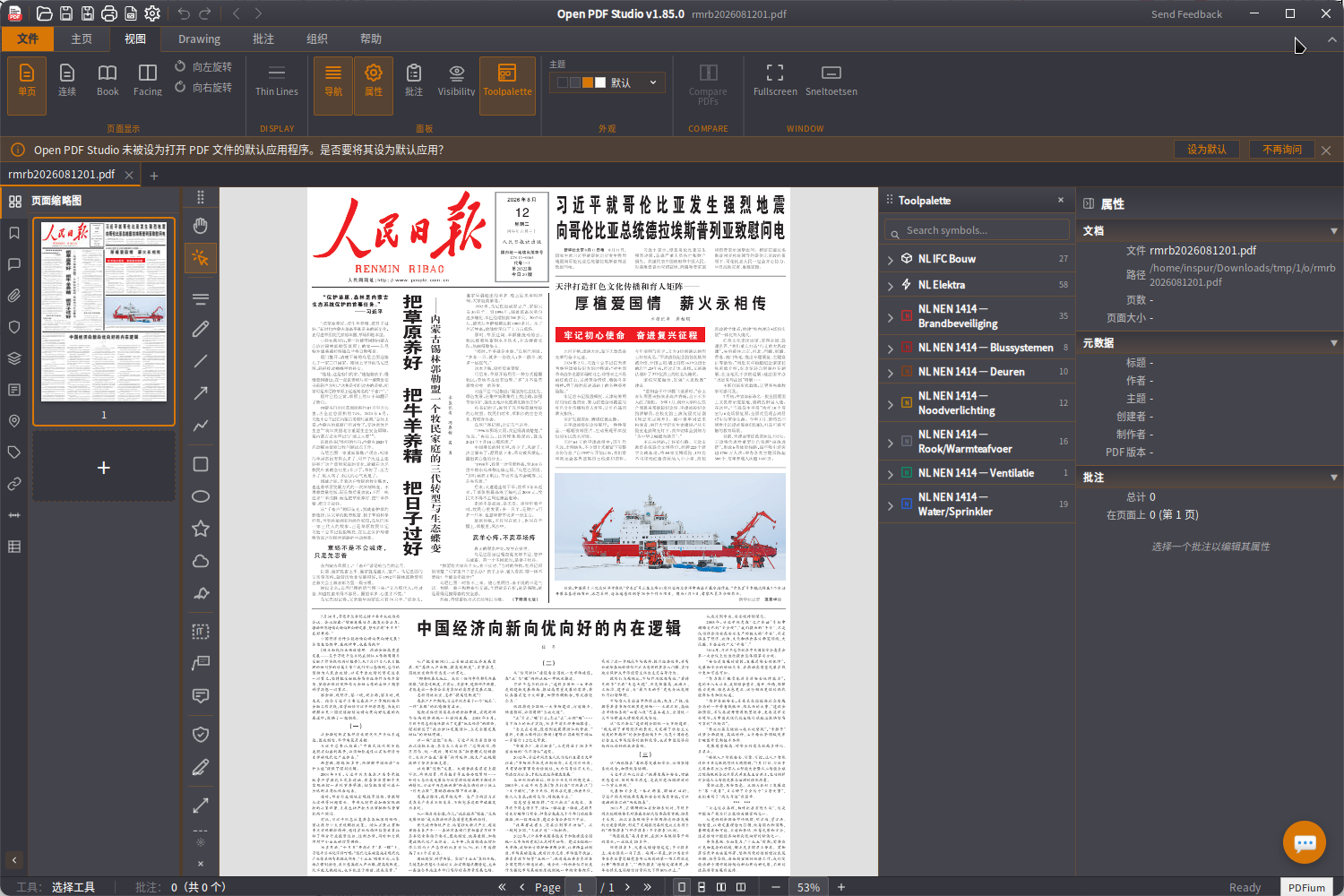The width and height of the screenshot is (1344, 896).
Task: Open the 帮助 help tab
Action: (371, 39)
